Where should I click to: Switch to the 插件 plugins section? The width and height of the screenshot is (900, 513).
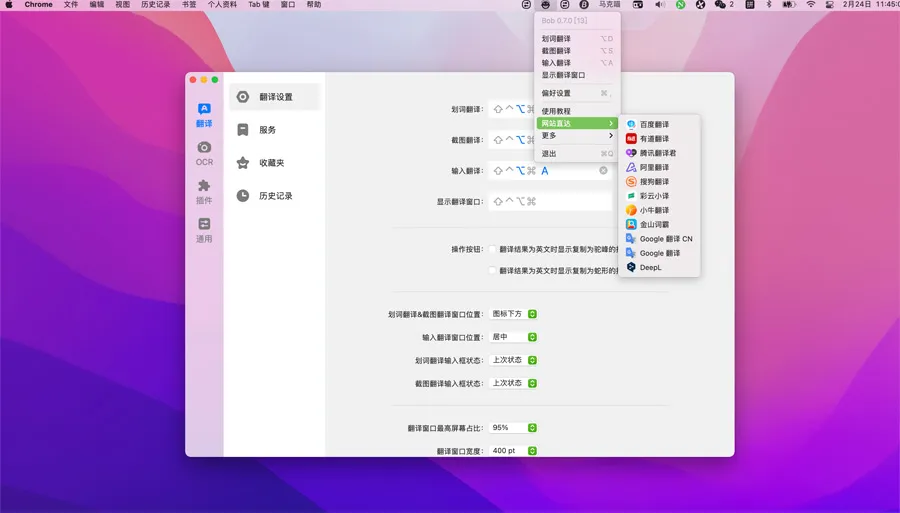coord(204,191)
